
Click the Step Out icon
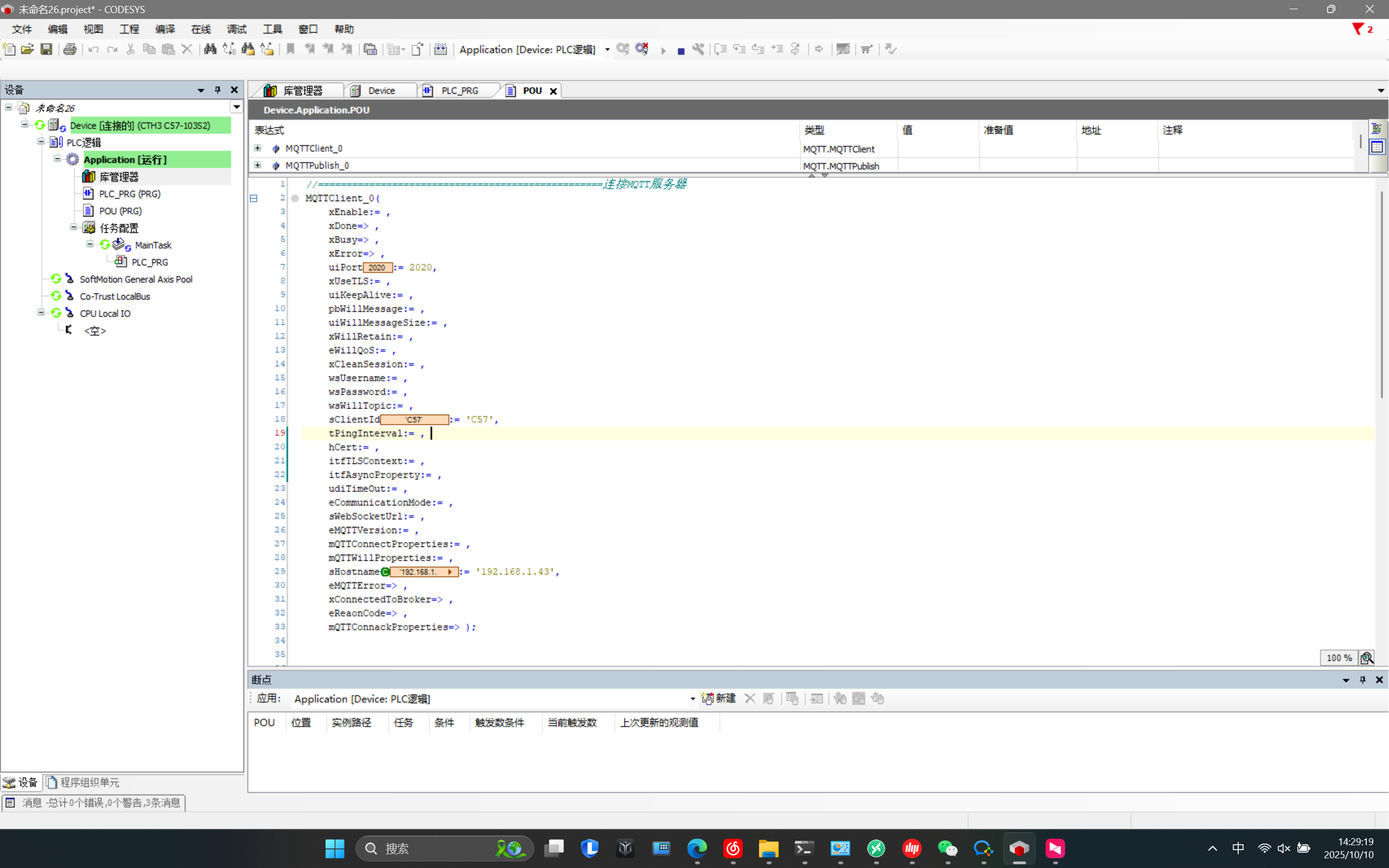point(758,49)
